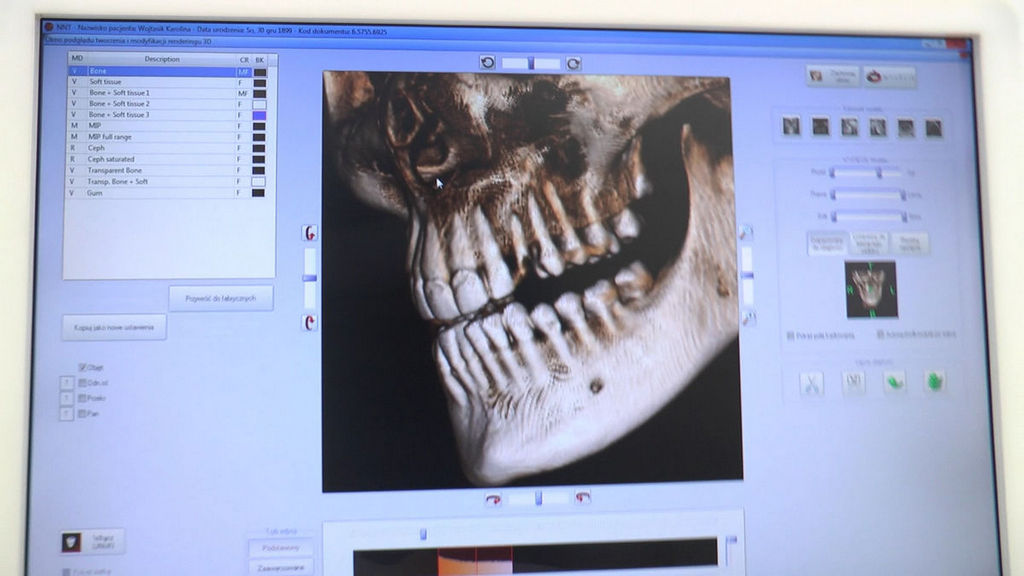Enable the Przekr checkbox

coord(83,397)
